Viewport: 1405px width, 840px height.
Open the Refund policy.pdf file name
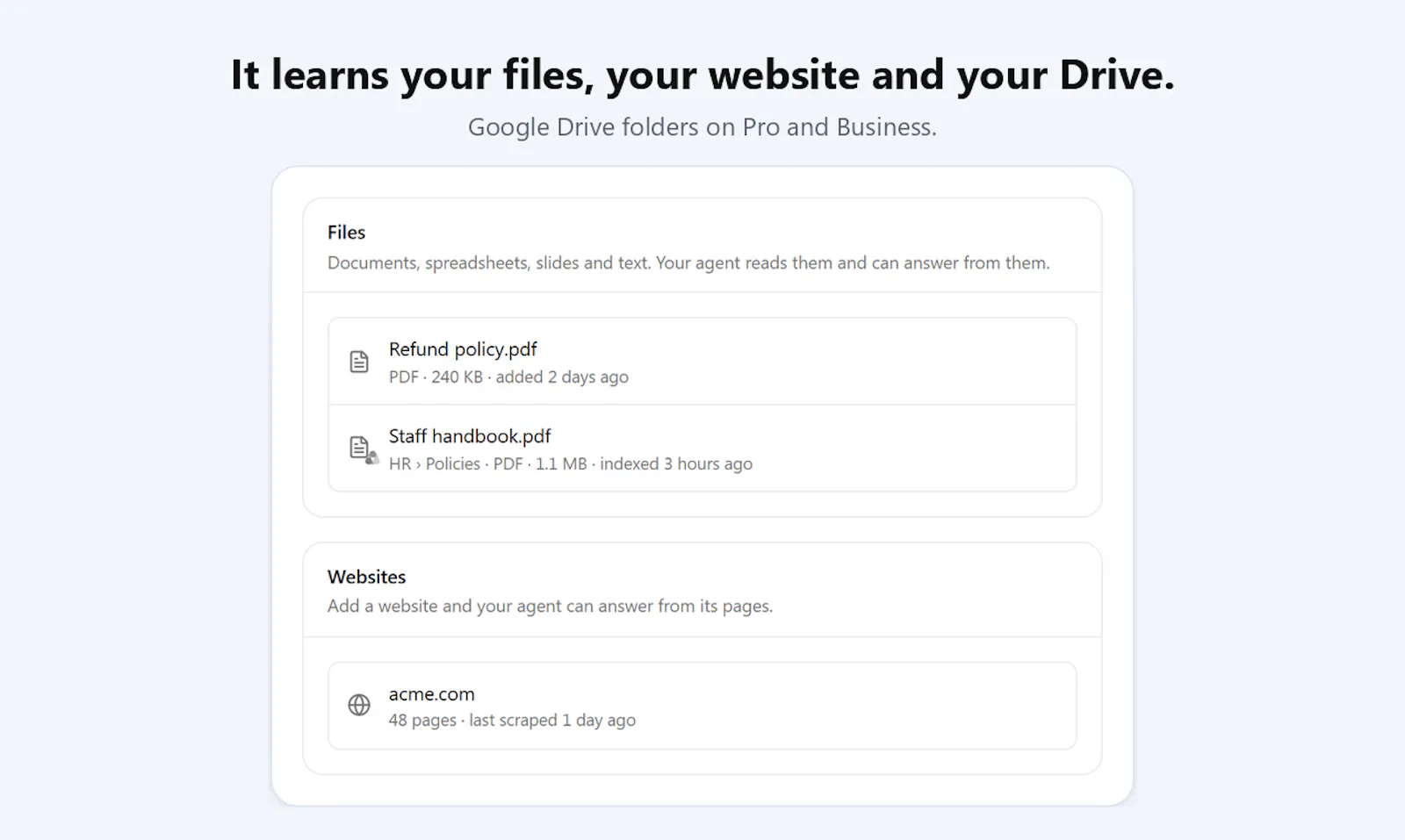click(463, 349)
